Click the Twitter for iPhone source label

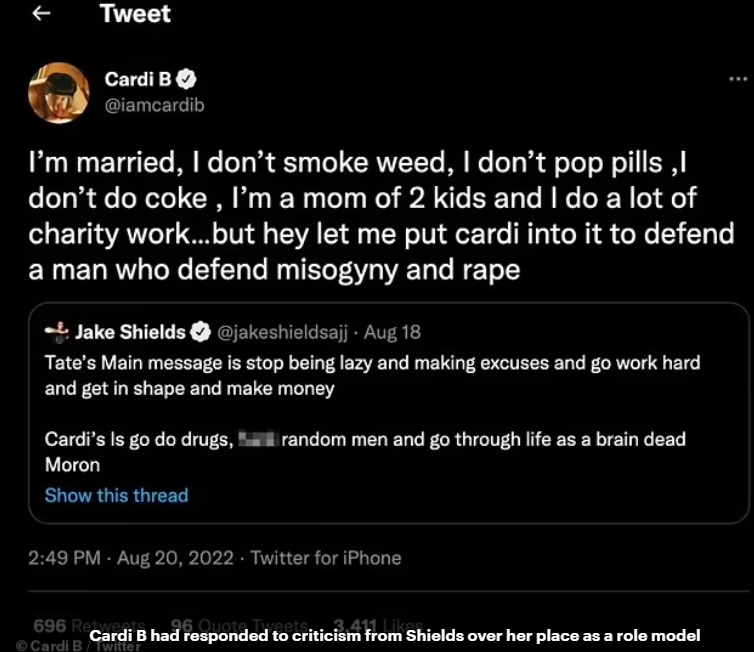(326, 558)
